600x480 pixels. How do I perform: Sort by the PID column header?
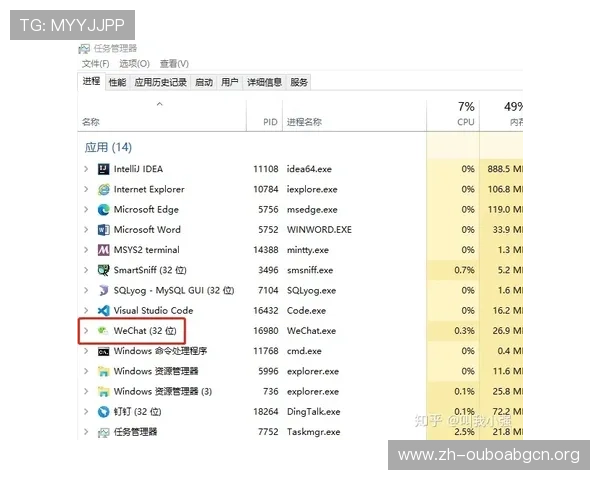[264, 116]
